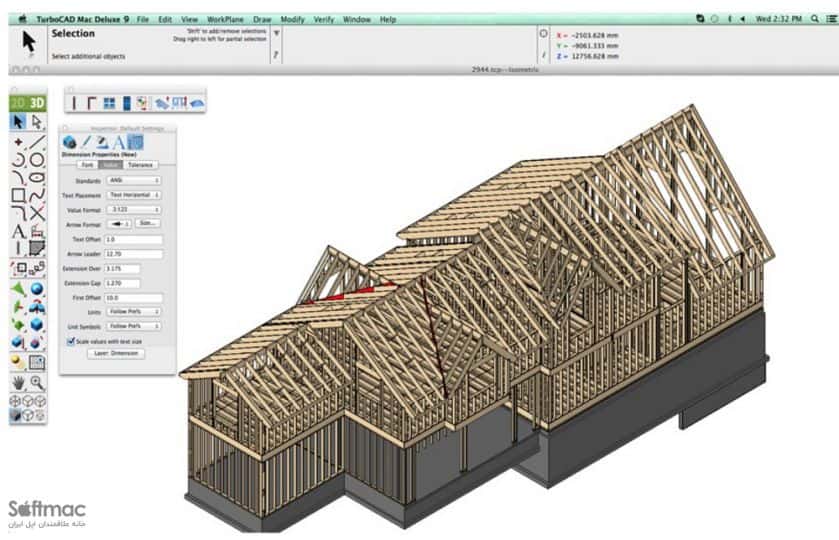839x540 pixels.
Task: Open the Help menu
Action: pos(388,19)
